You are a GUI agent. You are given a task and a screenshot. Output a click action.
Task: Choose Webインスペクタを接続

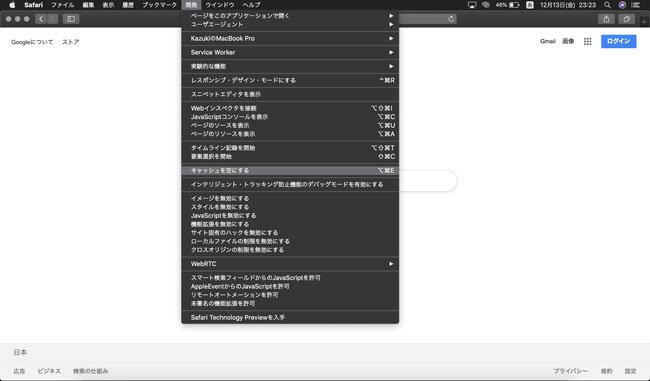(x=290, y=108)
